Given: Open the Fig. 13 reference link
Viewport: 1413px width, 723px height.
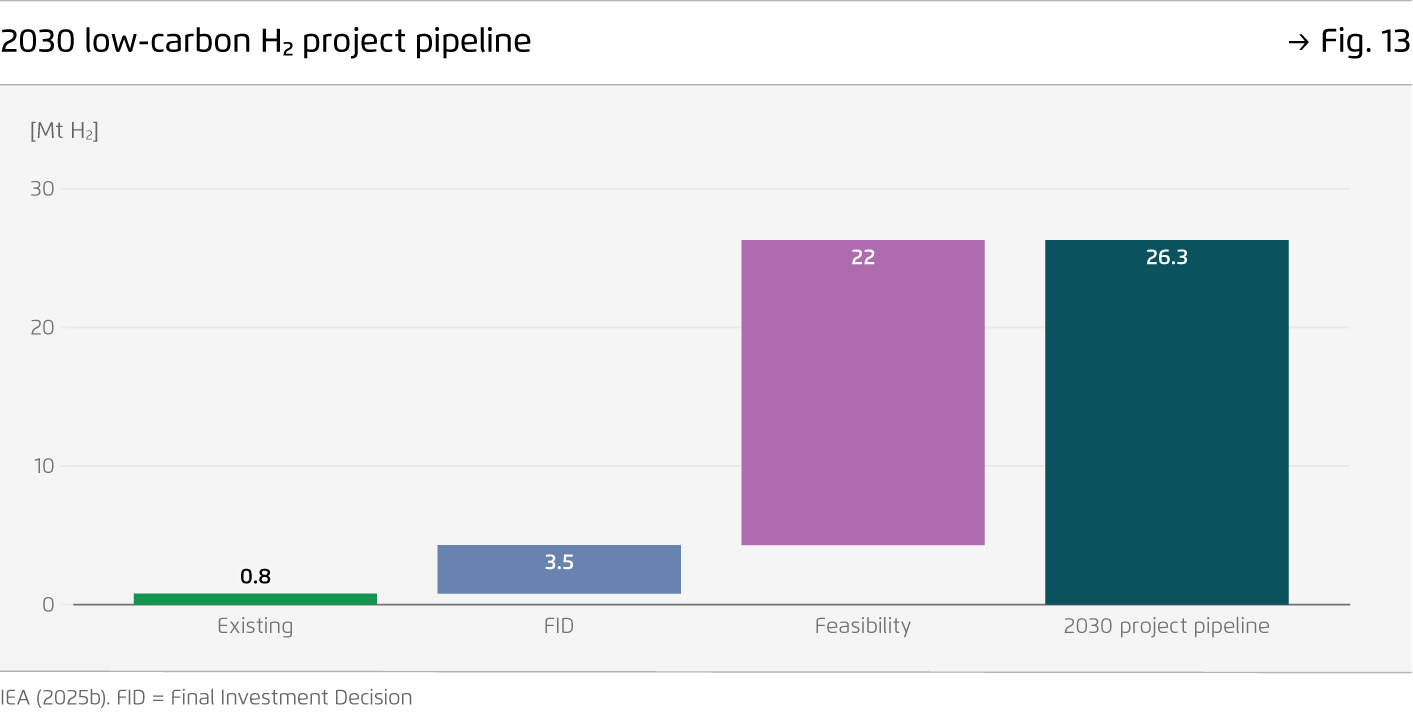Looking at the screenshot, I should point(1364,42).
